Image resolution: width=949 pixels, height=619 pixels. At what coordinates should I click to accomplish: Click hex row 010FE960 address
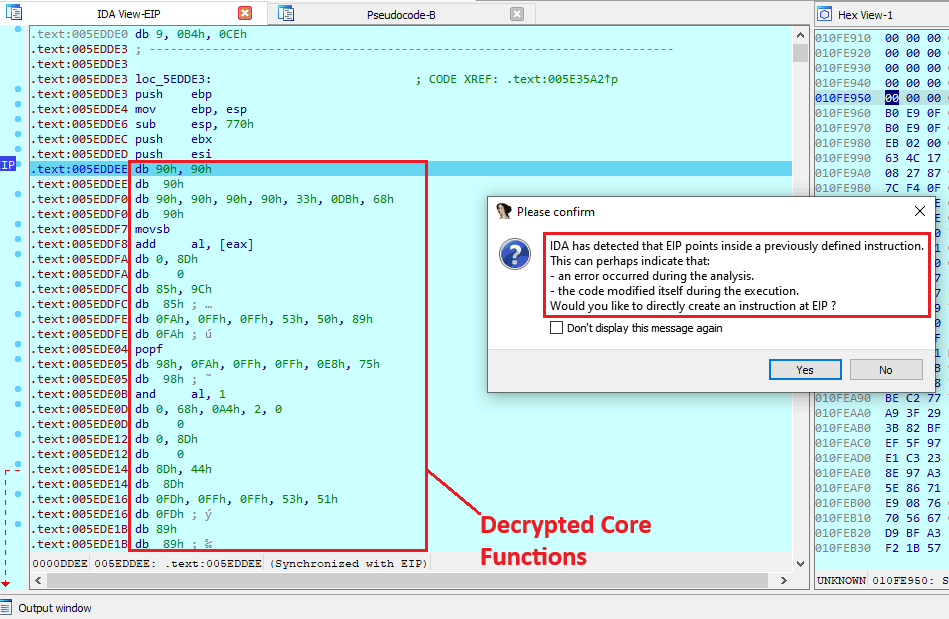coord(842,113)
